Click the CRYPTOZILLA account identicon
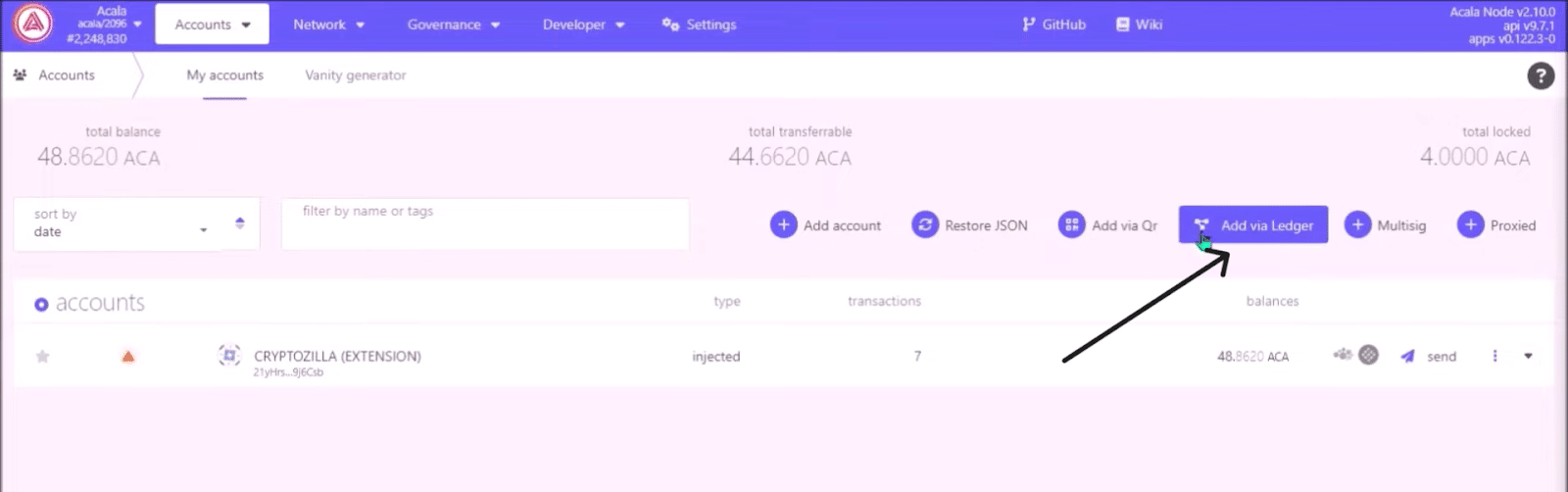The image size is (1568, 492). (x=229, y=356)
